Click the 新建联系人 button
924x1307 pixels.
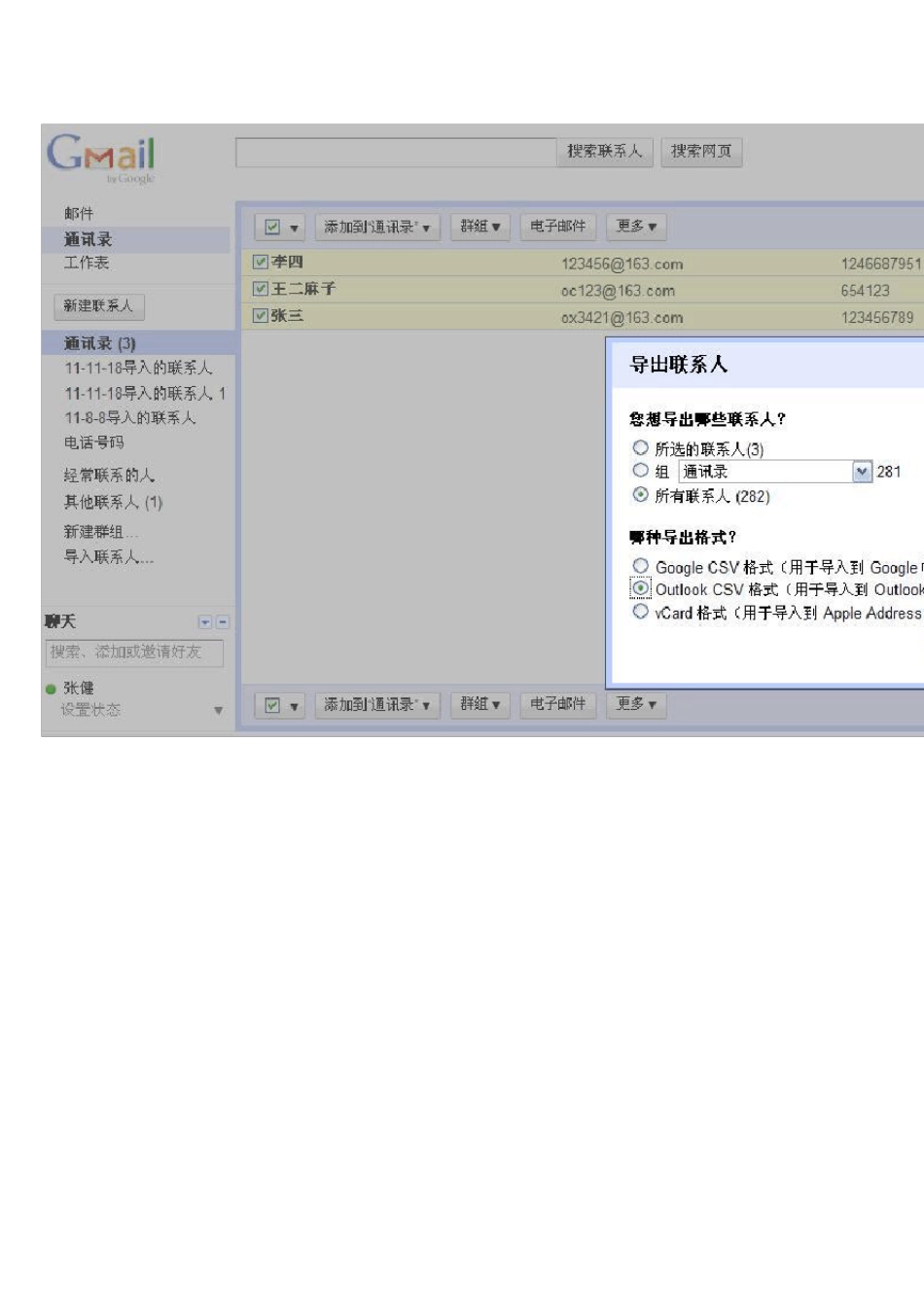point(98,306)
